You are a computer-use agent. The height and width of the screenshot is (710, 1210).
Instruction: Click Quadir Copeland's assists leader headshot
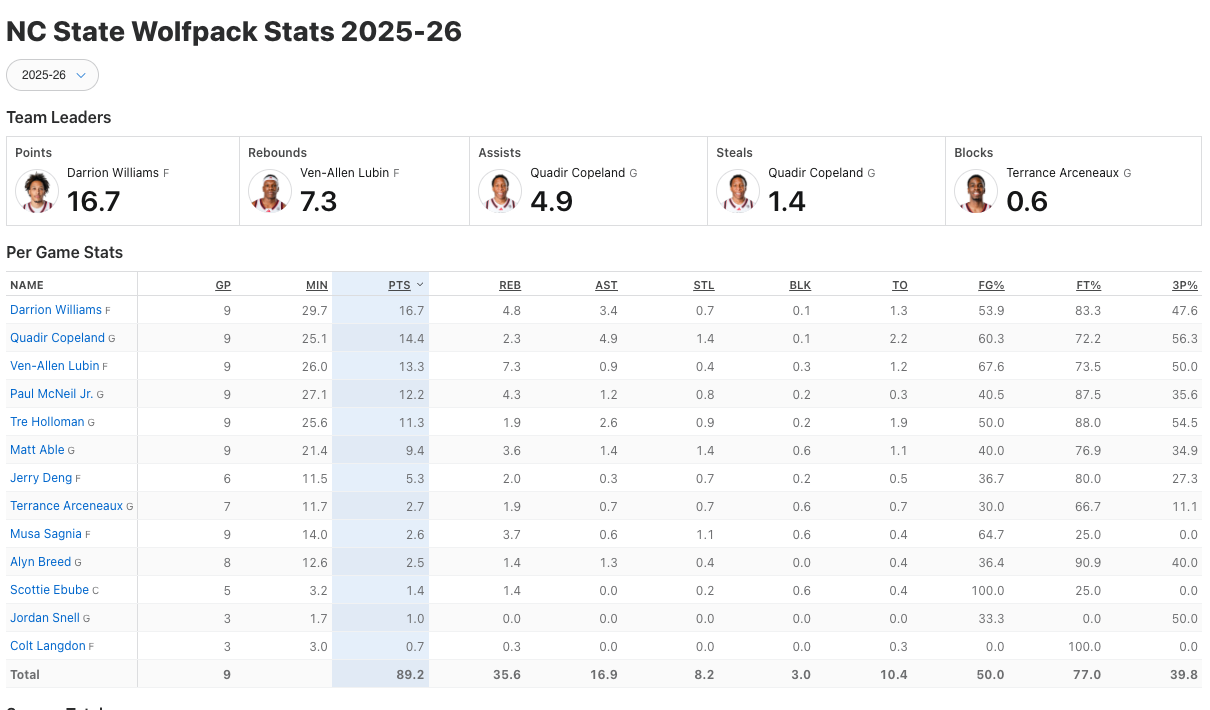pyautogui.click(x=500, y=191)
